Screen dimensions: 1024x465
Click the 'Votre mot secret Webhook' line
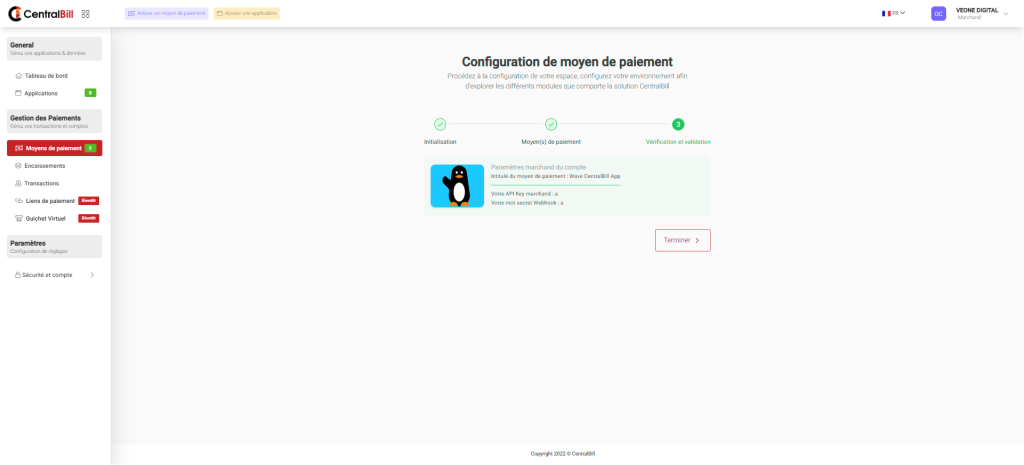pyautogui.click(x=526, y=203)
